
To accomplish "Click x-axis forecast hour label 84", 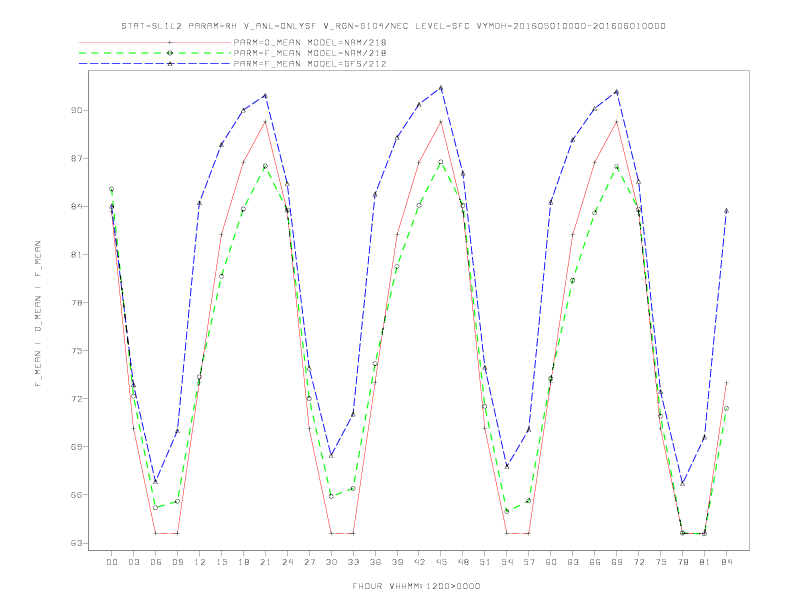I will coord(727,562).
